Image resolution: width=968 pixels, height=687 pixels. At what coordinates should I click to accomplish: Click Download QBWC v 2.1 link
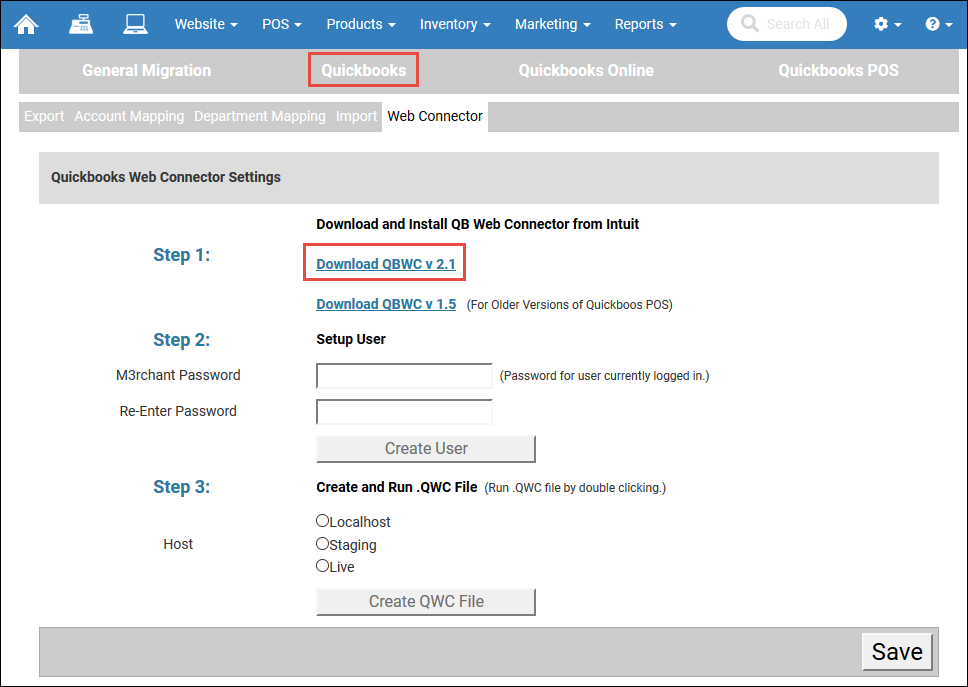(386, 264)
